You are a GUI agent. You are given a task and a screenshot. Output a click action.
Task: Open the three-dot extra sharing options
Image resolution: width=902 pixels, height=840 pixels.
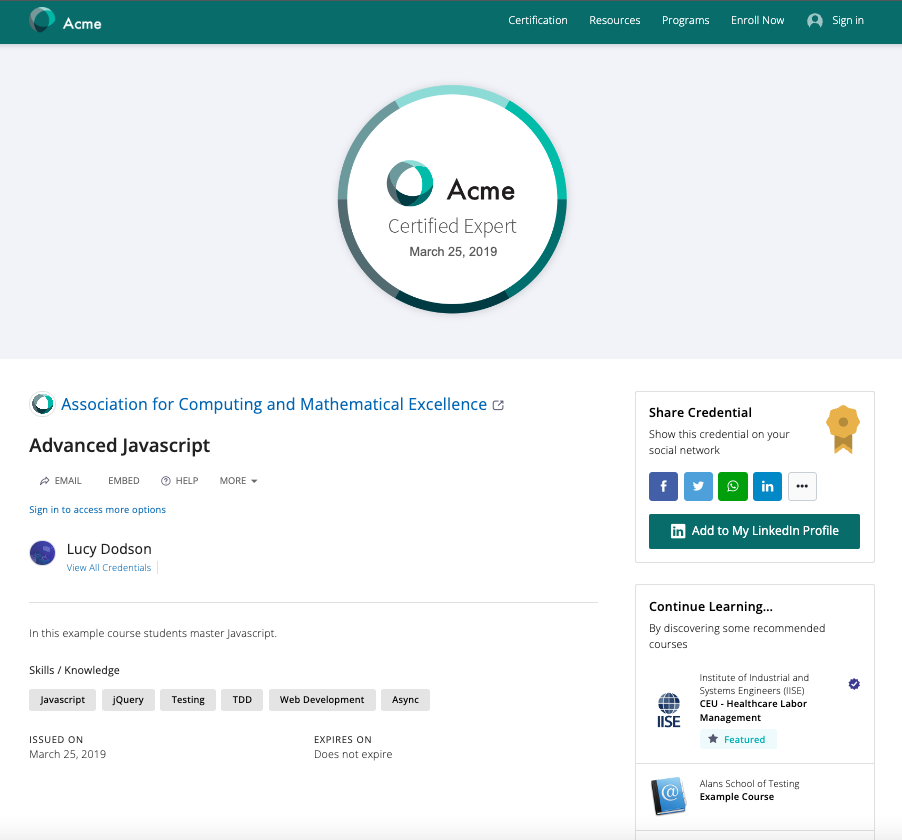coord(802,486)
